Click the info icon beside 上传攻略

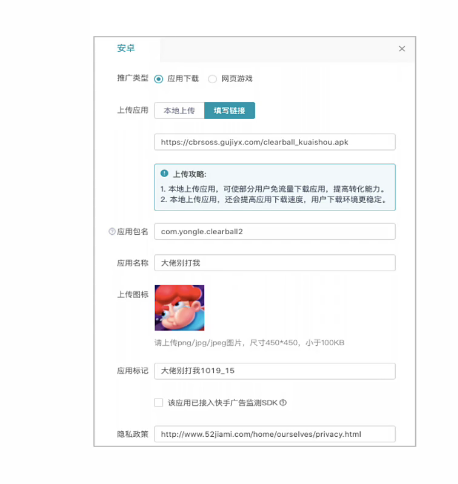click(164, 173)
